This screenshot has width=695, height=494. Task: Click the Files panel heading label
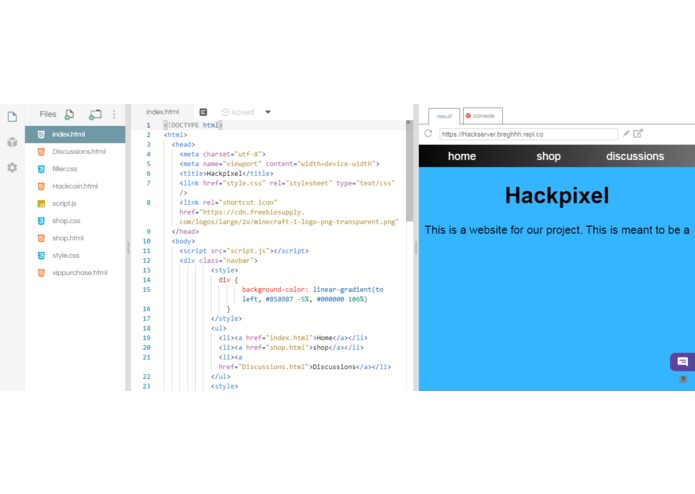(48, 114)
